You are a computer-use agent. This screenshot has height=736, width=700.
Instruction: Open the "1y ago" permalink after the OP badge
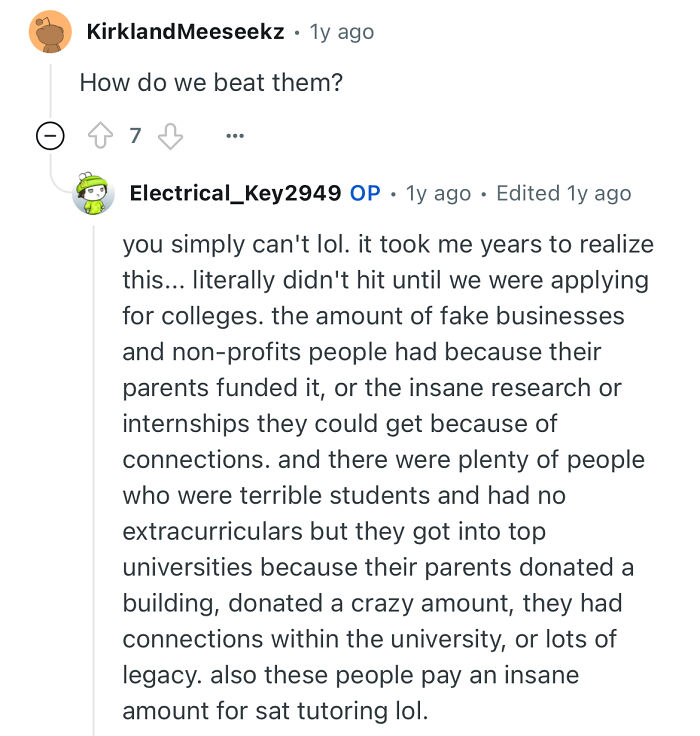coord(438,193)
